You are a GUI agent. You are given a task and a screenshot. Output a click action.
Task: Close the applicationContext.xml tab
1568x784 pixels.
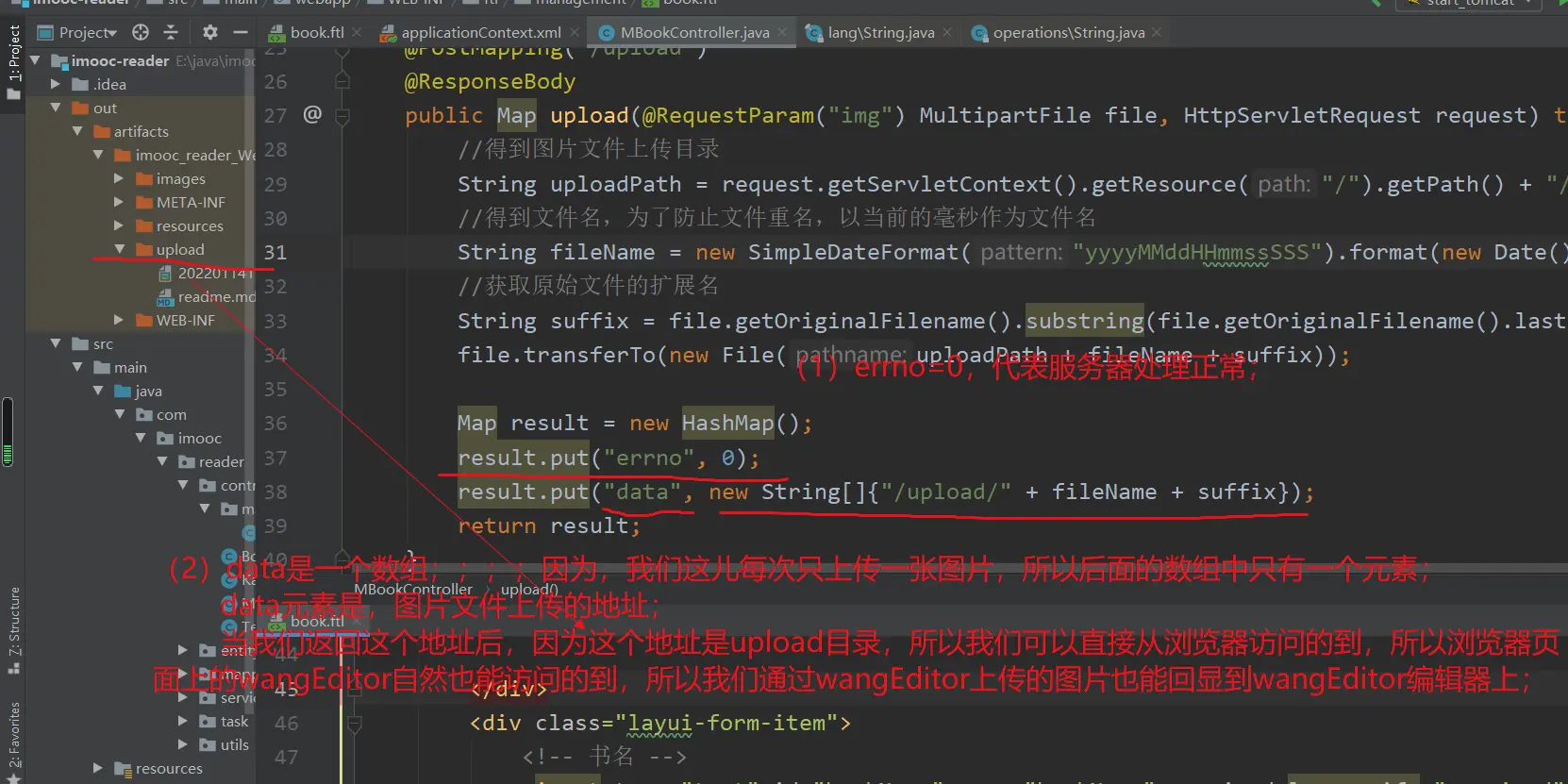pyautogui.click(x=575, y=32)
